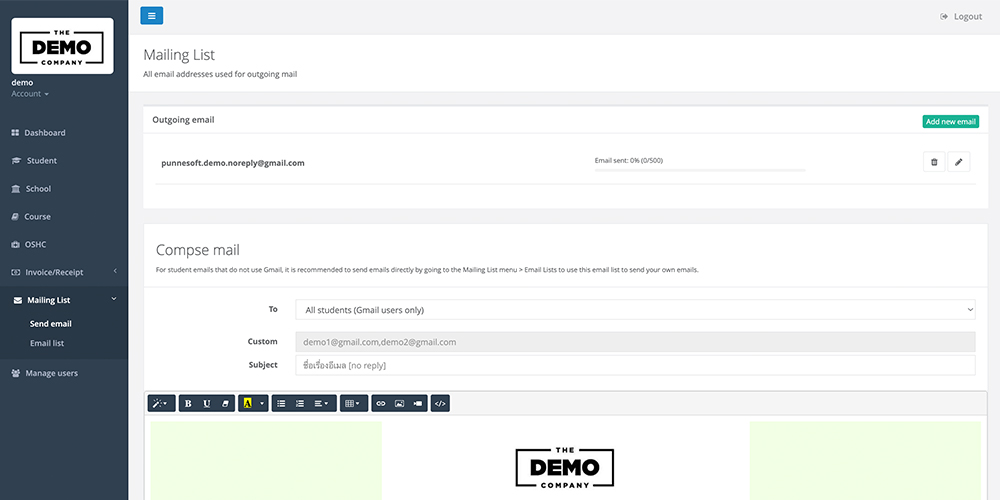Open the text color picker arrow
The image size is (1000, 500).
(x=262, y=403)
